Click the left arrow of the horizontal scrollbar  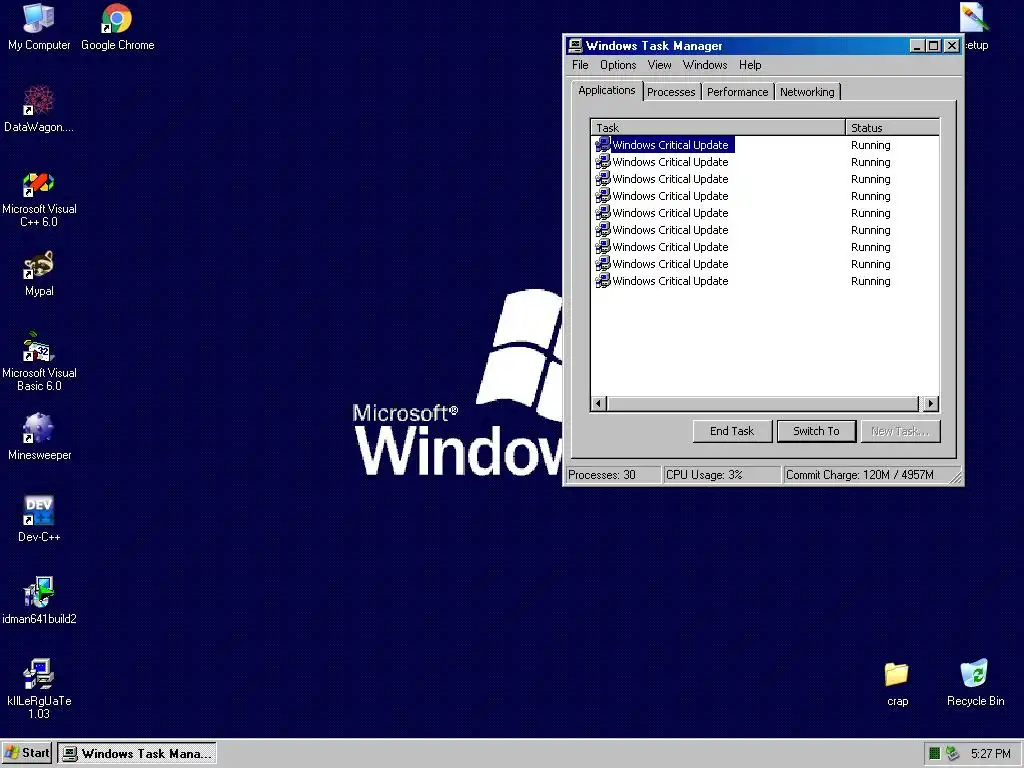598,404
